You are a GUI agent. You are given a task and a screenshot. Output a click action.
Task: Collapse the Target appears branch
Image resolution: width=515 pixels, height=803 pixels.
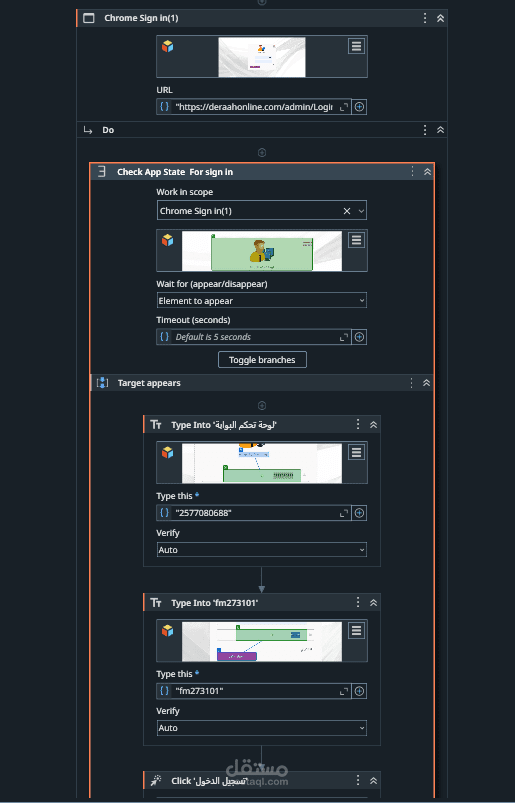pyautogui.click(x=426, y=383)
